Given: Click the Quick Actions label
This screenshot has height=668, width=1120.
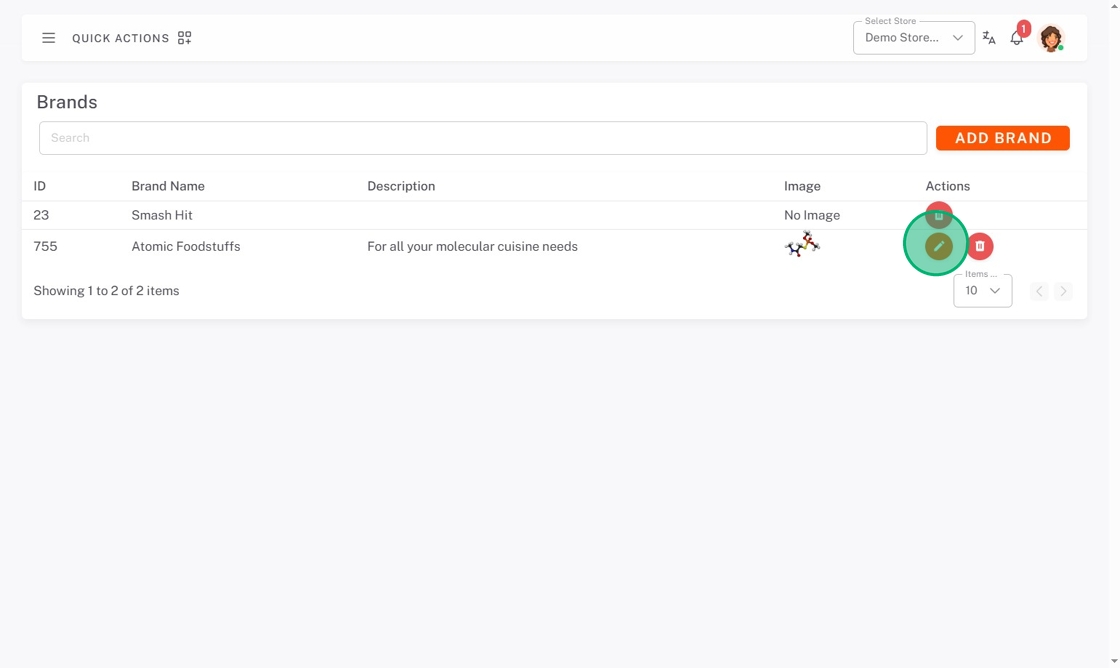Looking at the screenshot, I should (x=120, y=38).
